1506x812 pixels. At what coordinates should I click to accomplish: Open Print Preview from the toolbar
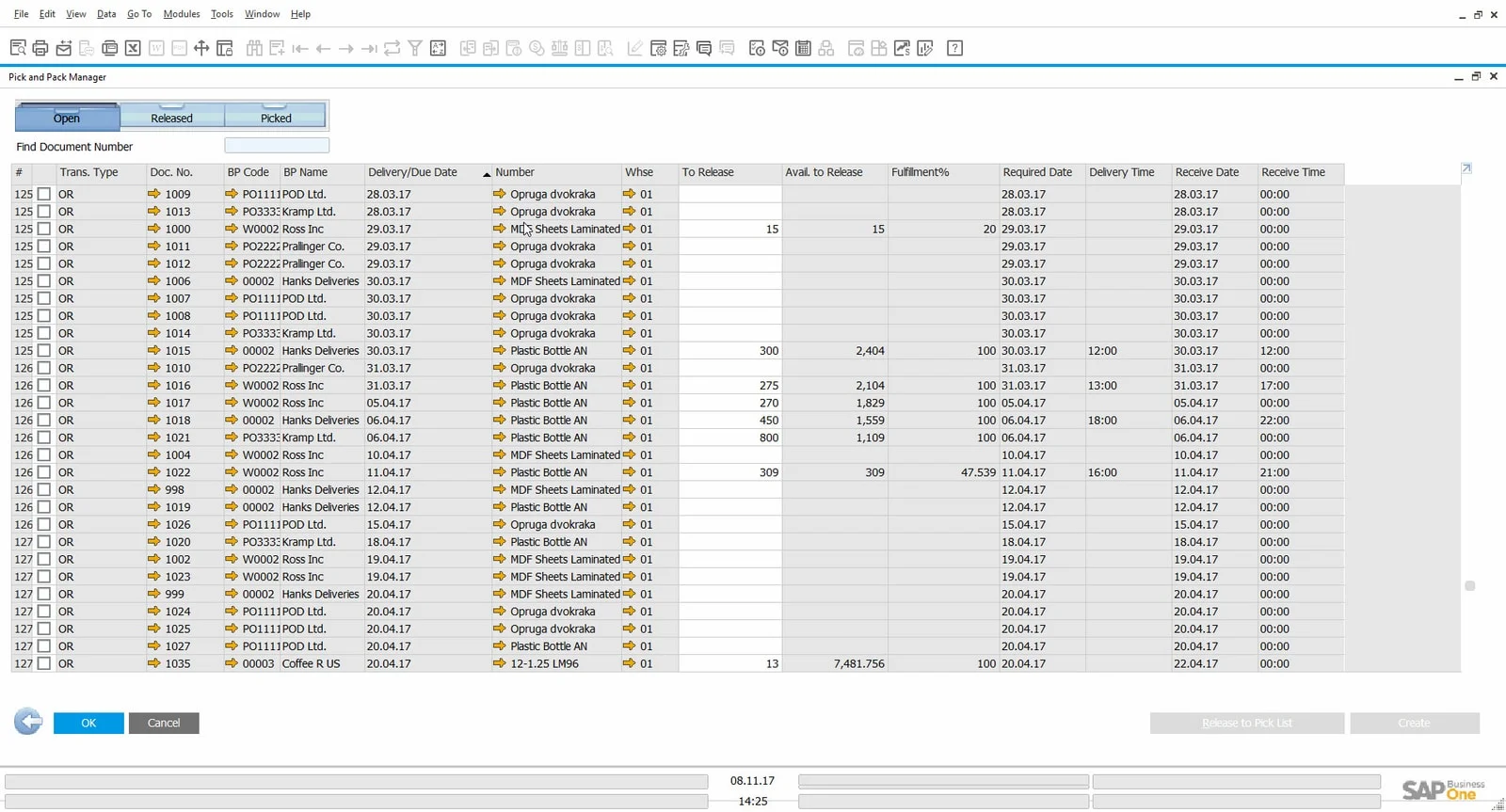pos(18,48)
